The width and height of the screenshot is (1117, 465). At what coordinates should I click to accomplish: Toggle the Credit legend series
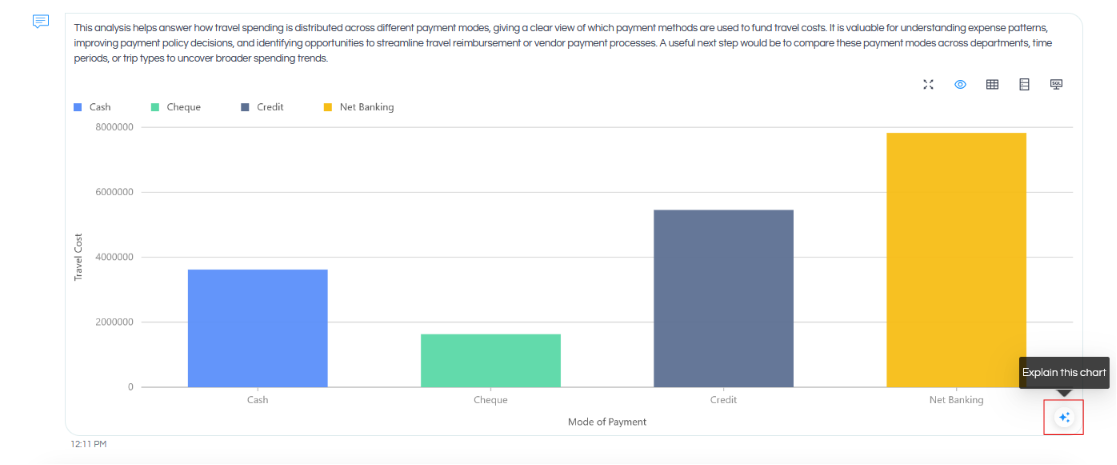[x=262, y=108]
